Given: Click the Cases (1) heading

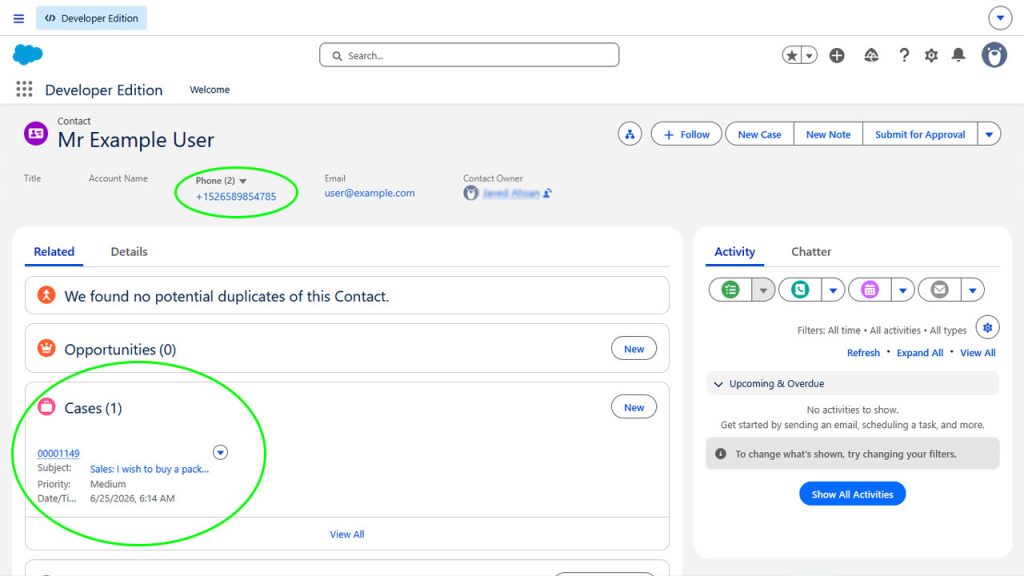Looking at the screenshot, I should coord(93,408).
